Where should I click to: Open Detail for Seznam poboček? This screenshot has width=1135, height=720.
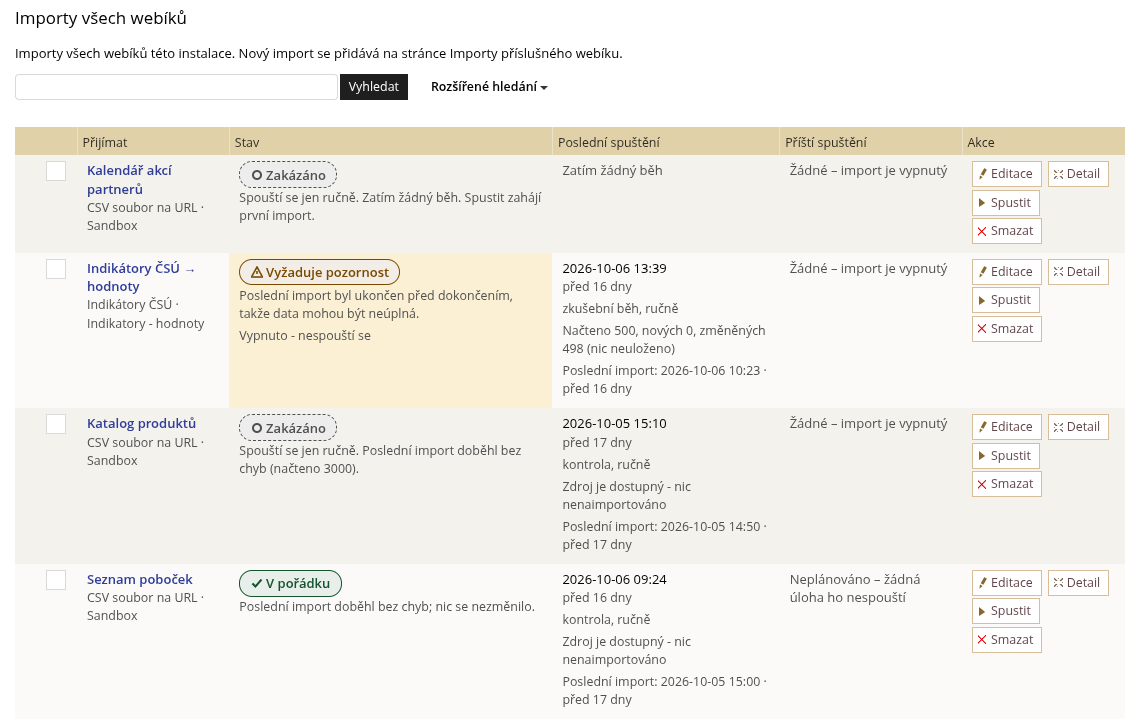[x=1078, y=583]
